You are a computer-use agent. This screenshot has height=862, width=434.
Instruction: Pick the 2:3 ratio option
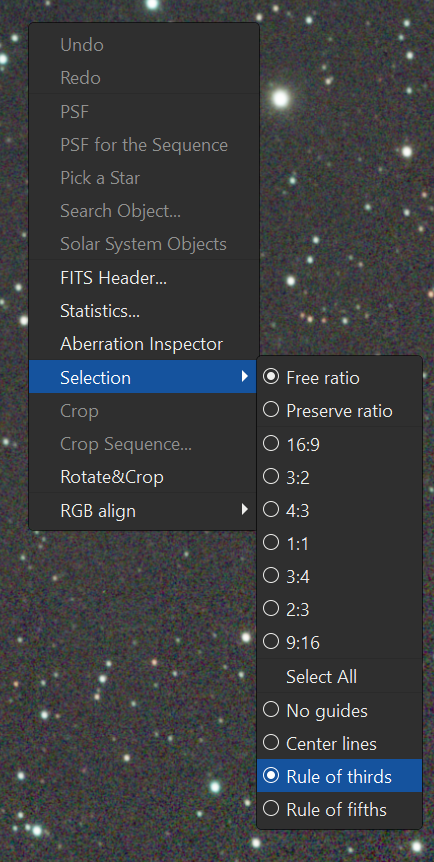pos(339,609)
